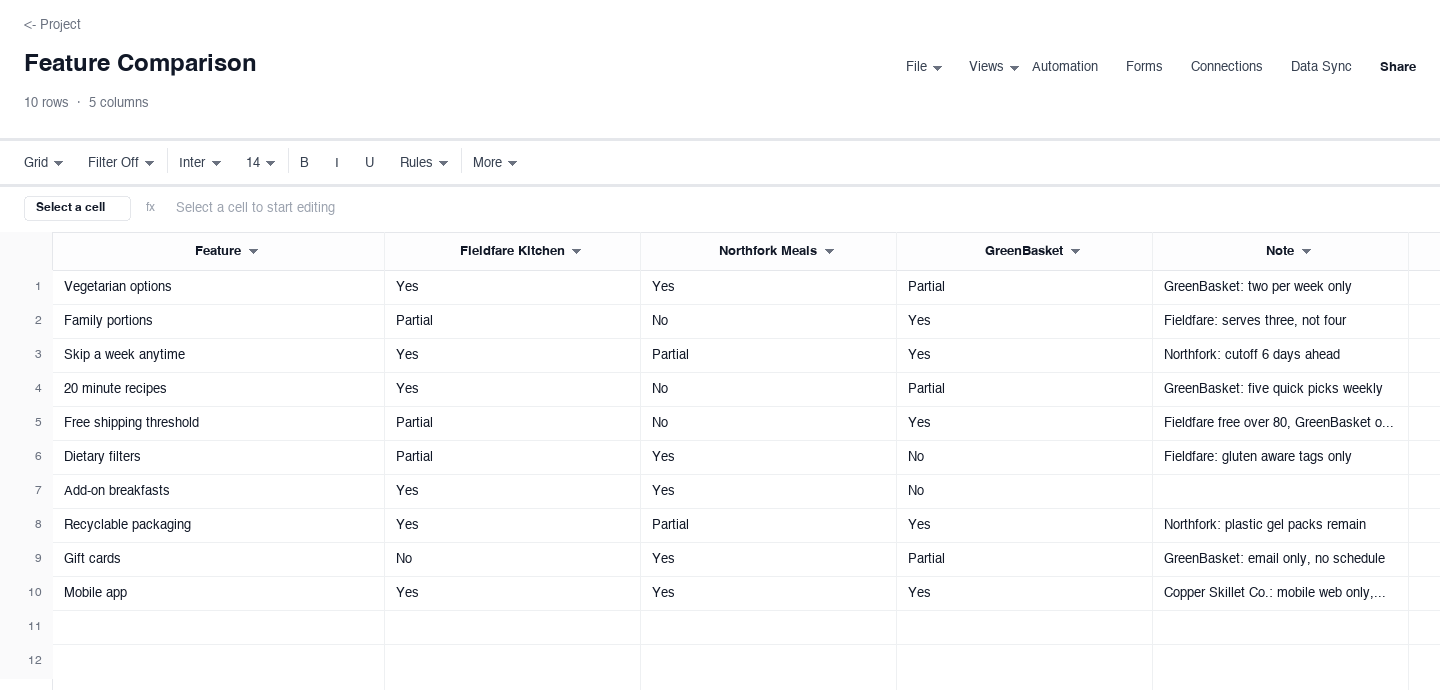Click the fx formula icon
Screen dimensions: 1440x690
click(x=150, y=208)
